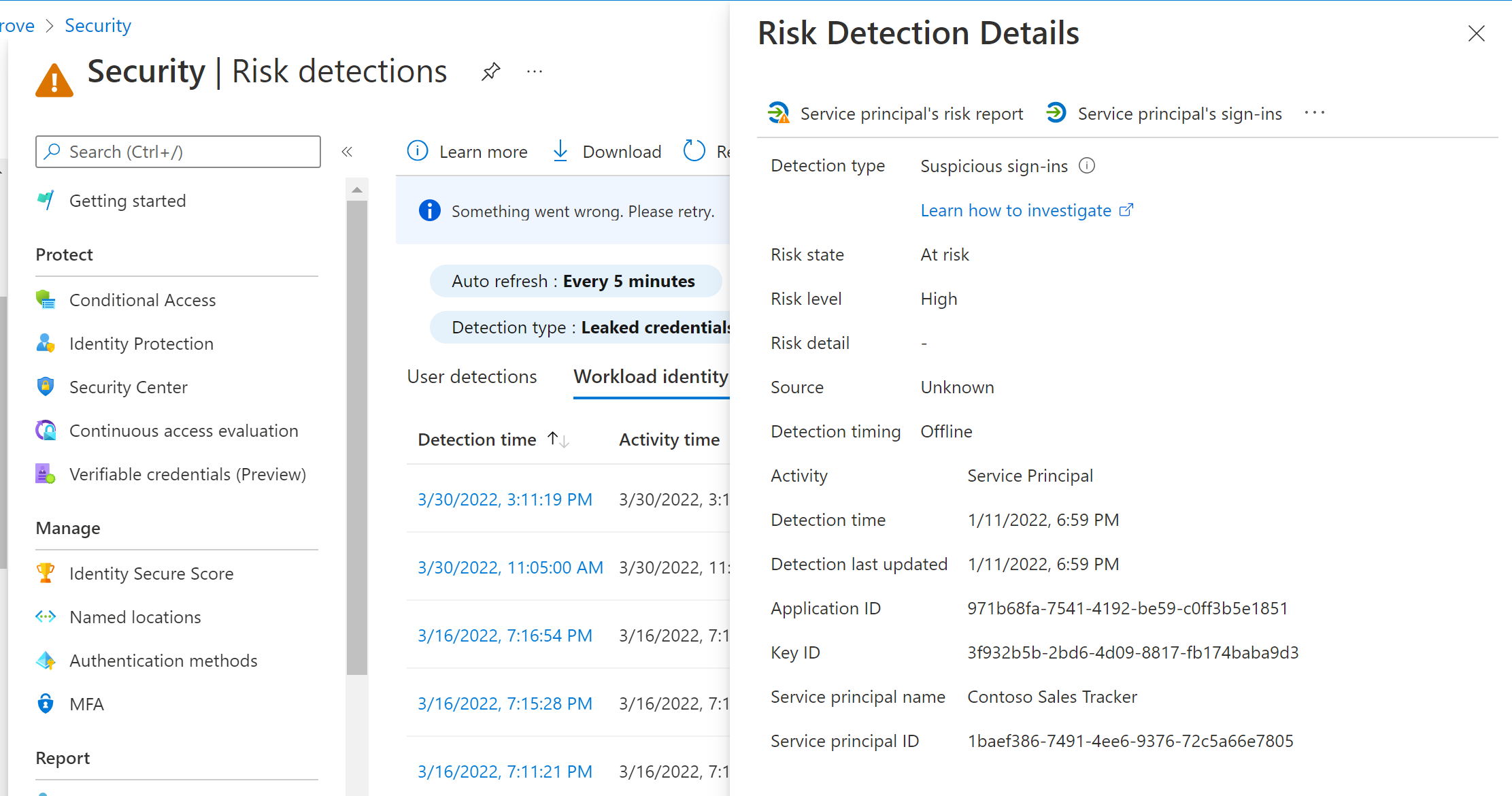1512x796 pixels.
Task: Click the Named locations icon
Action: pos(47,617)
